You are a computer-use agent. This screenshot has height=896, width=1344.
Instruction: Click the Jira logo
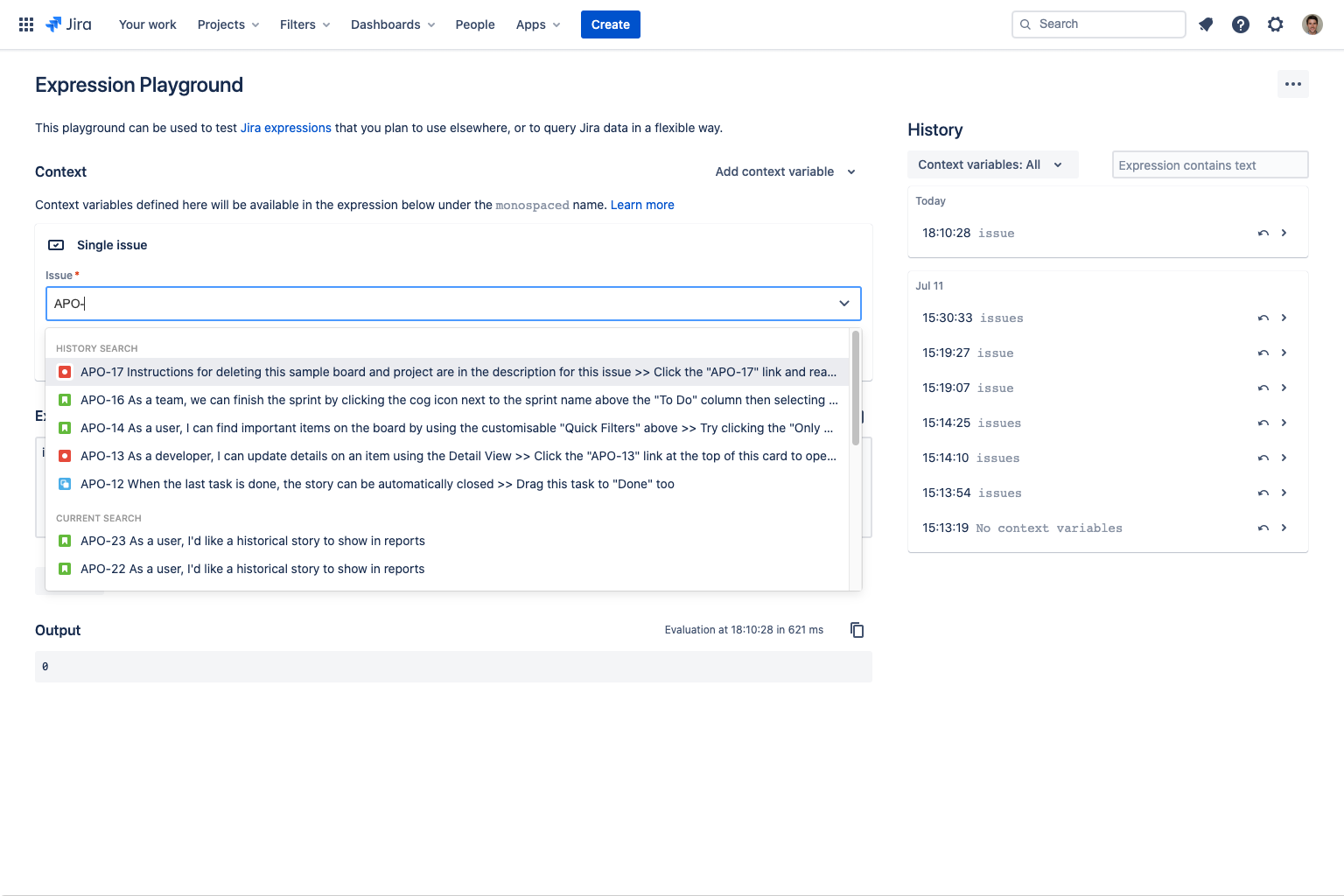pos(68,24)
